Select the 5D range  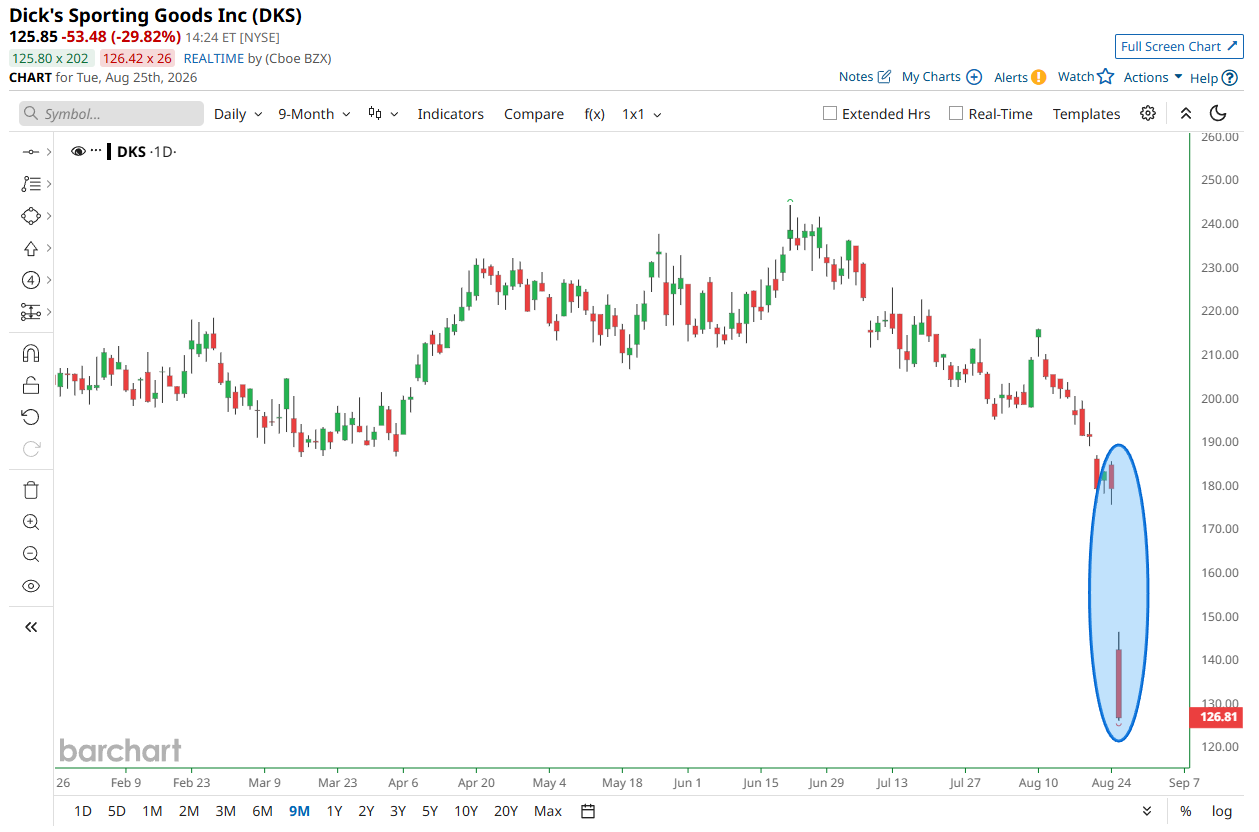[x=117, y=811]
